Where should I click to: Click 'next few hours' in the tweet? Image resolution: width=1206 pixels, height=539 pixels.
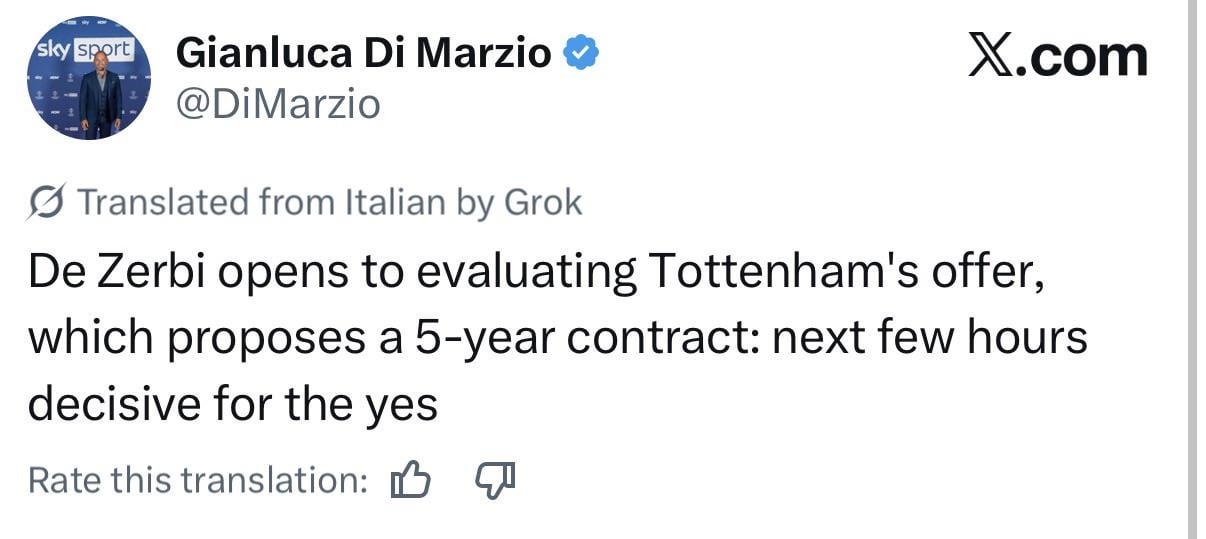click(930, 339)
